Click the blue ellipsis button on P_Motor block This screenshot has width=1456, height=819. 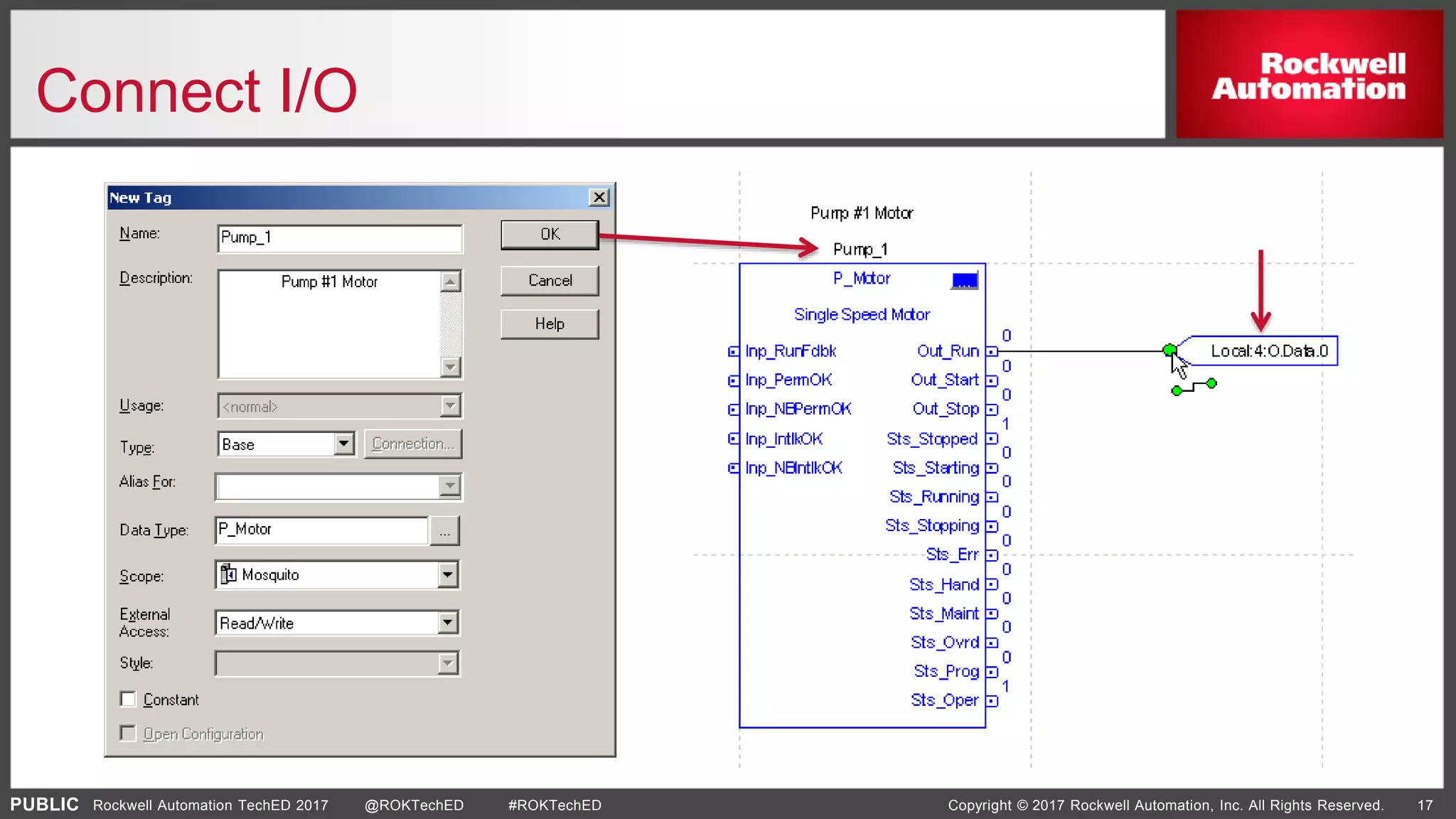tap(964, 281)
